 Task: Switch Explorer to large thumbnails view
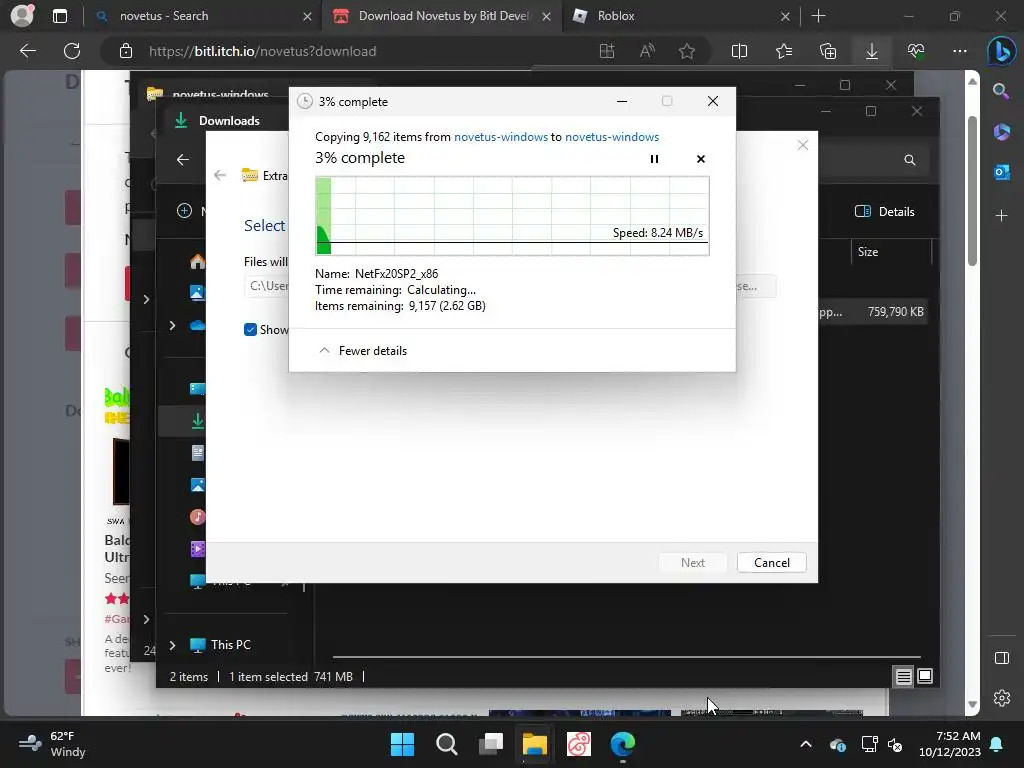925,677
